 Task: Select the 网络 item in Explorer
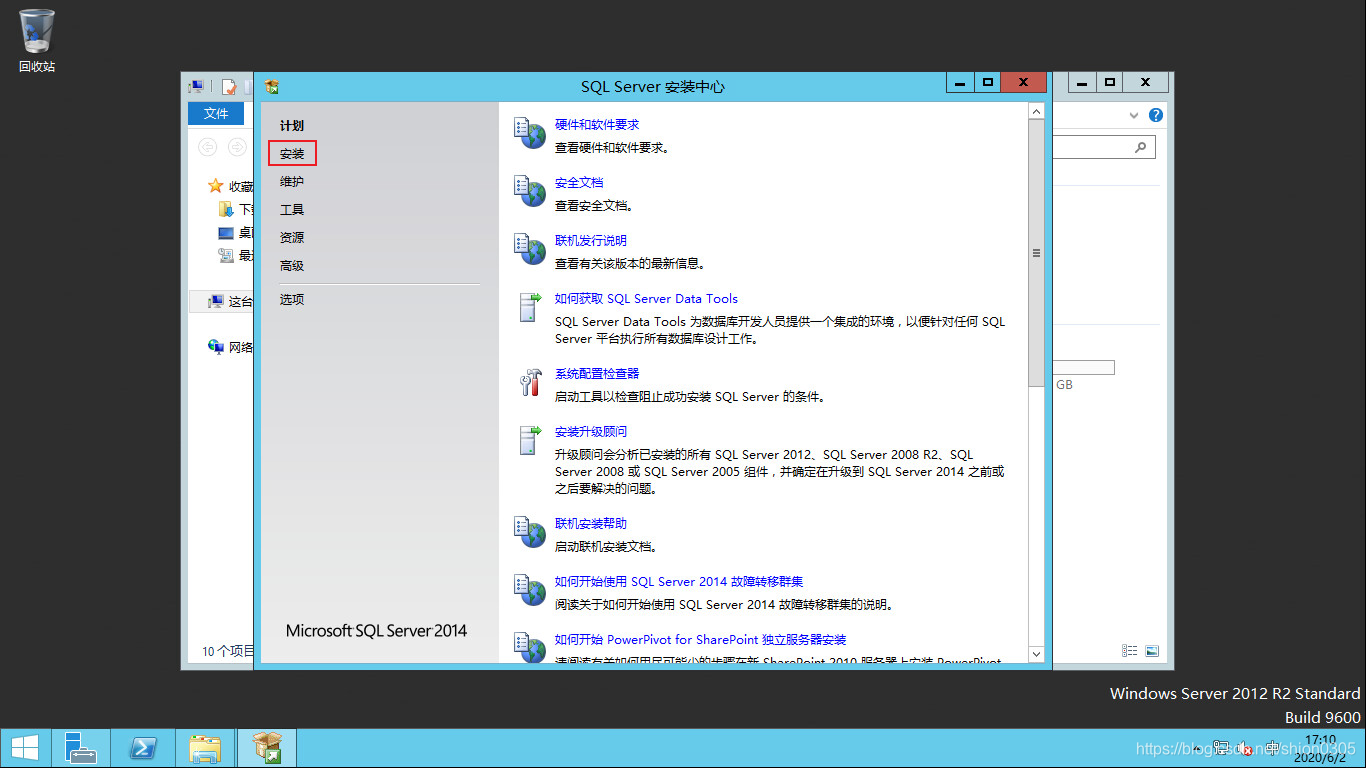click(x=230, y=347)
